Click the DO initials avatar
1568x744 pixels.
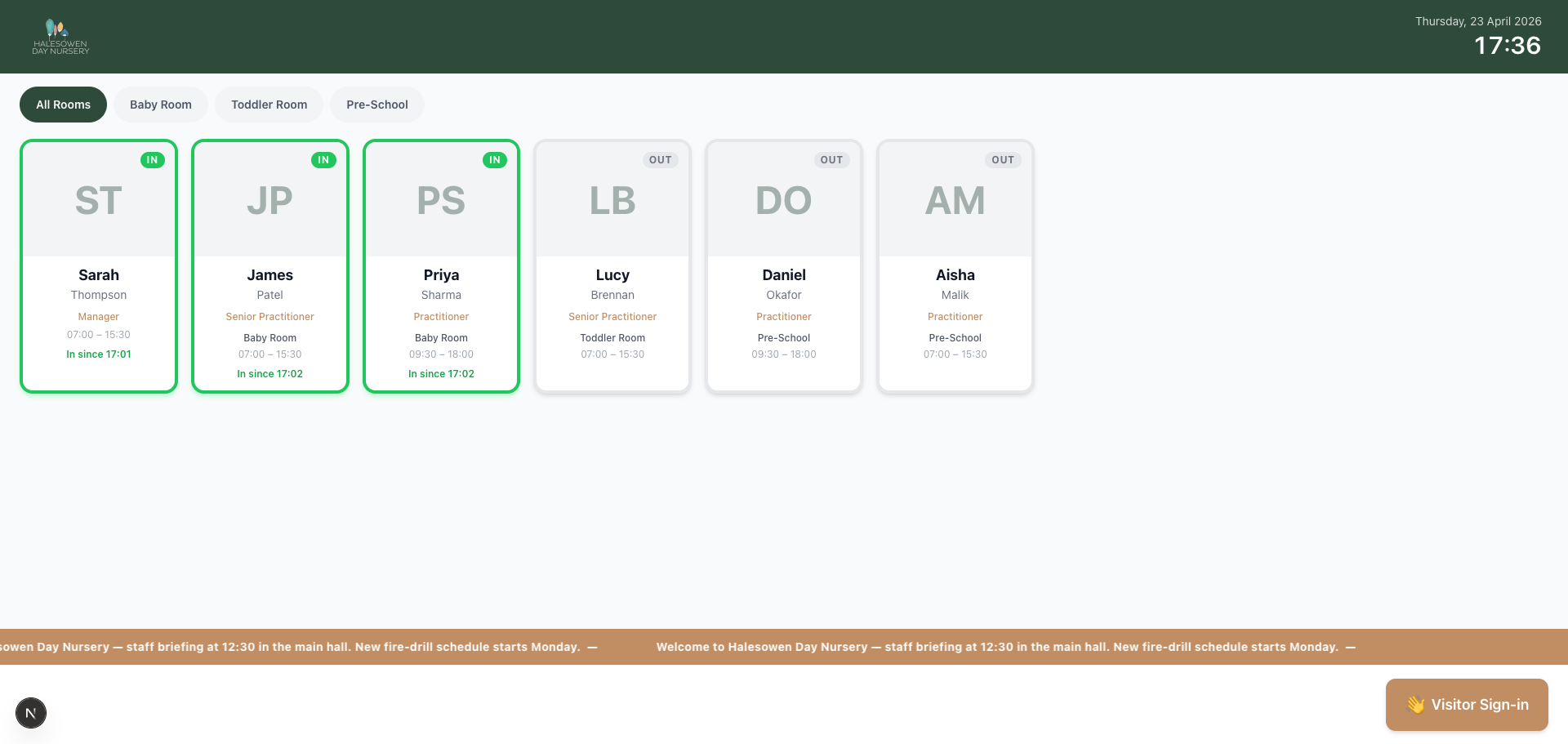(x=784, y=201)
